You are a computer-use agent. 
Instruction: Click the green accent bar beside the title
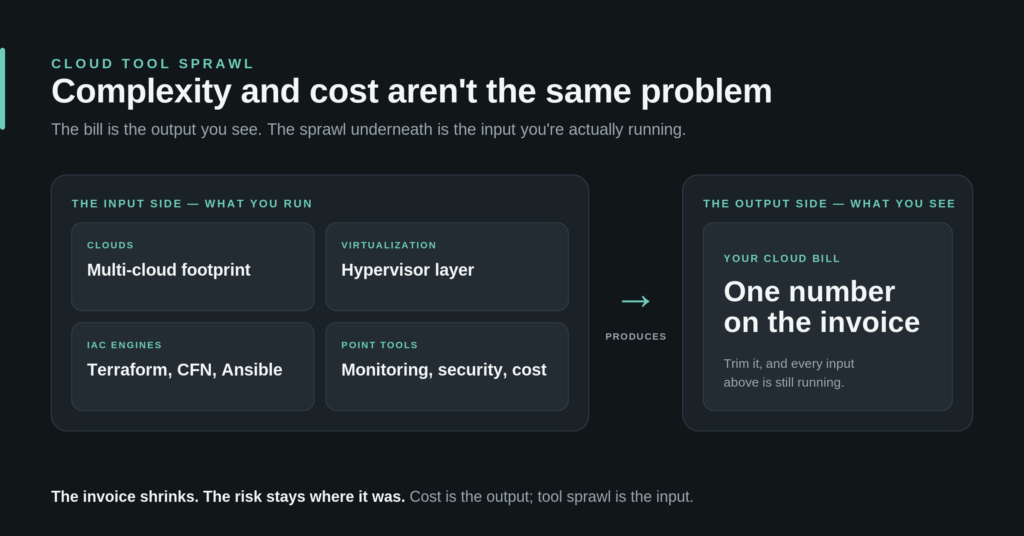pyautogui.click(x=3, y=89)
